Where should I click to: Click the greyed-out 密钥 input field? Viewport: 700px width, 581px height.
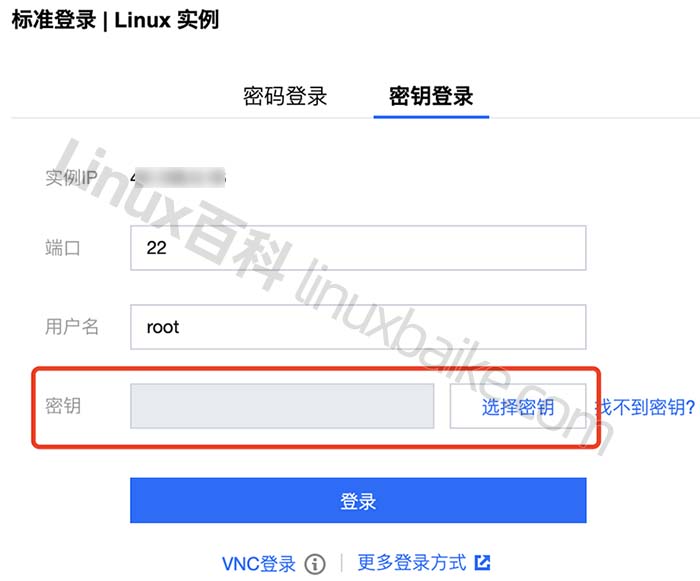(x=282, y=406)
